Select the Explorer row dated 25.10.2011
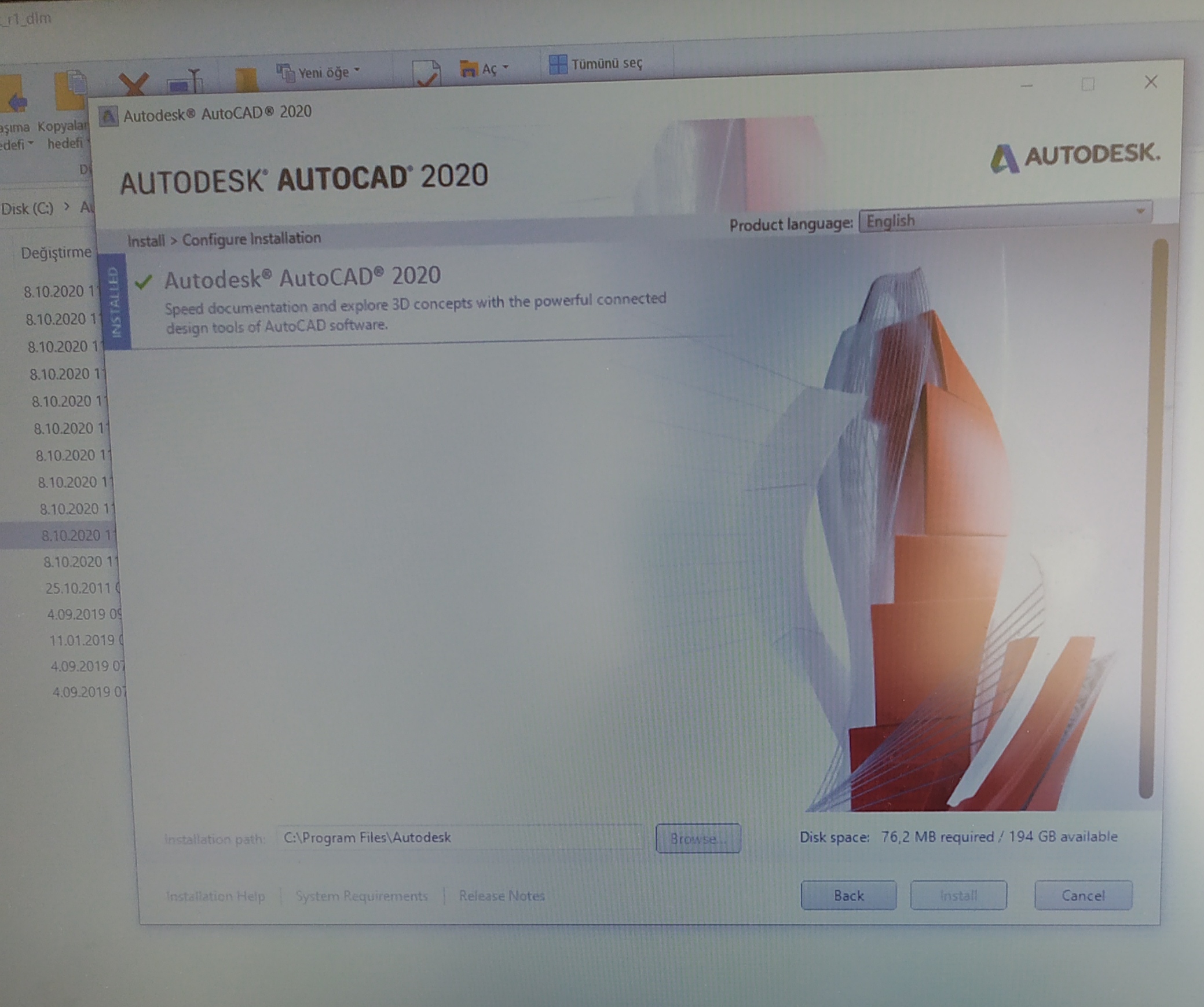This screenshot has height=1007, width=1204. coord(83,588)
